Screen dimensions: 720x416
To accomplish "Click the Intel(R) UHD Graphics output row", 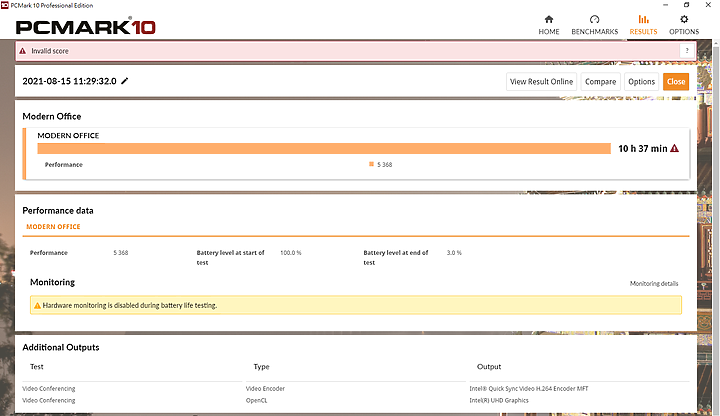I will point(499,400).
